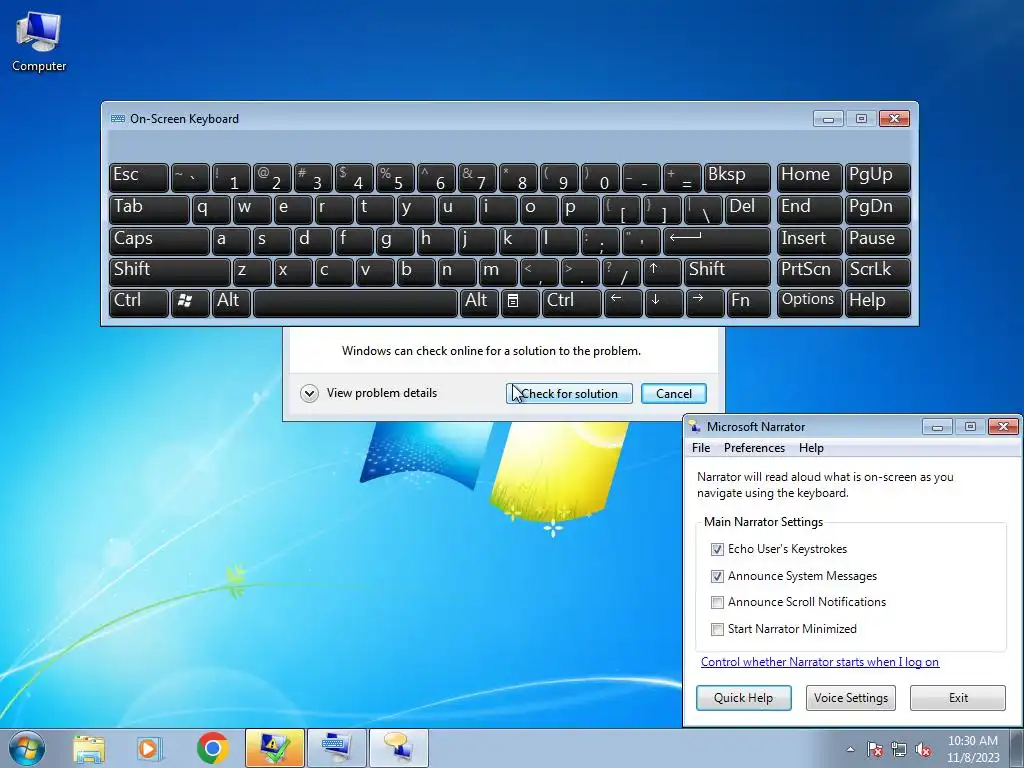
Task: Toggle the right Shift key
Action: pyautogui.click(x=728, y=272)
